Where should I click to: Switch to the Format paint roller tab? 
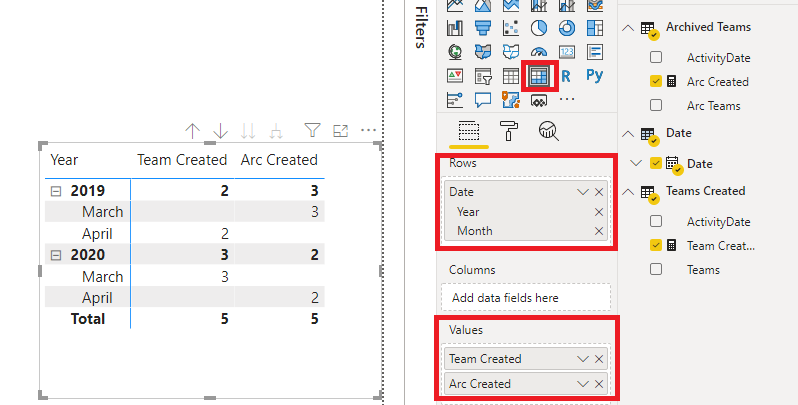[x=509, y=131]
